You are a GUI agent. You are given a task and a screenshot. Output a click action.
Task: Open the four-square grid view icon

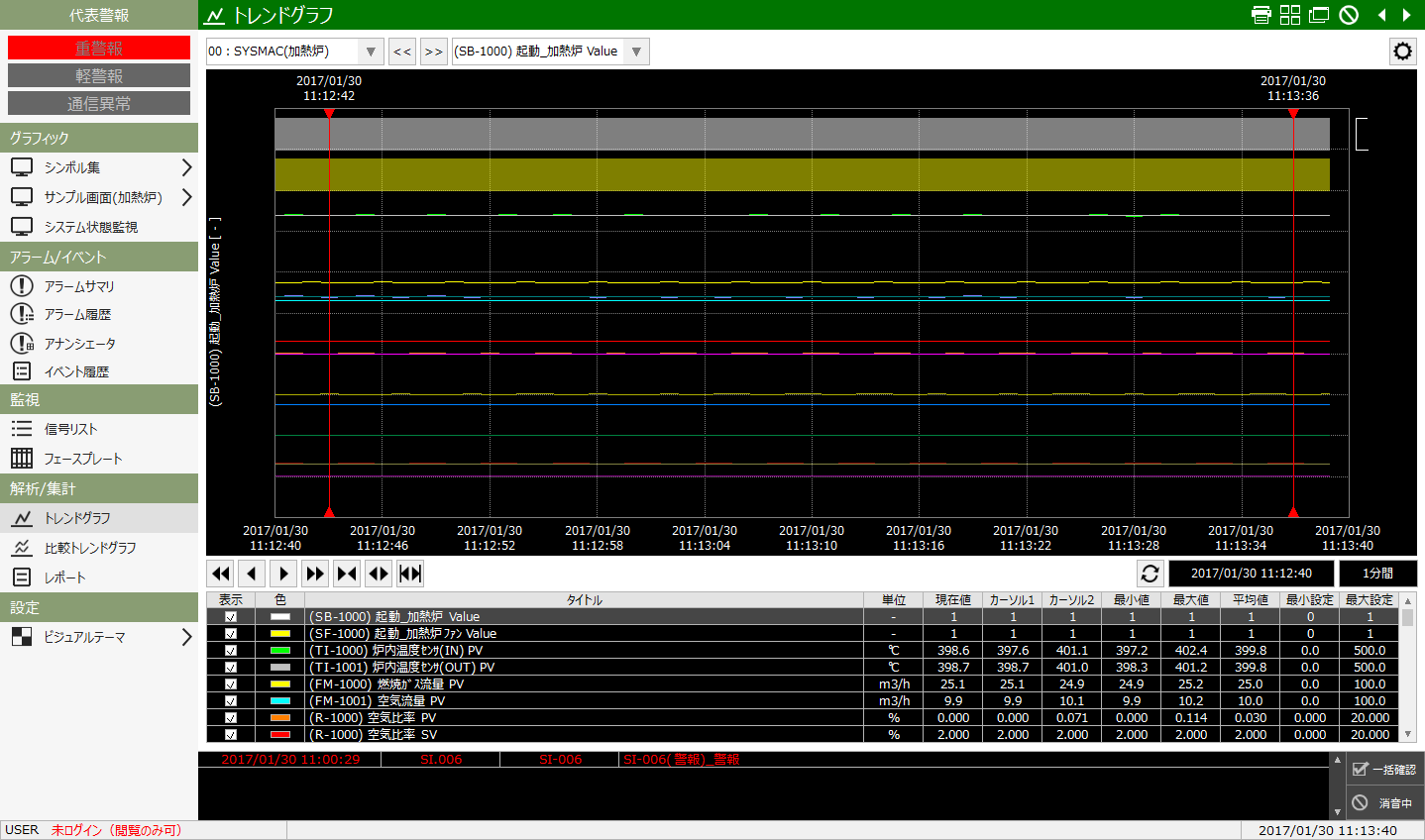[1290, 15]
